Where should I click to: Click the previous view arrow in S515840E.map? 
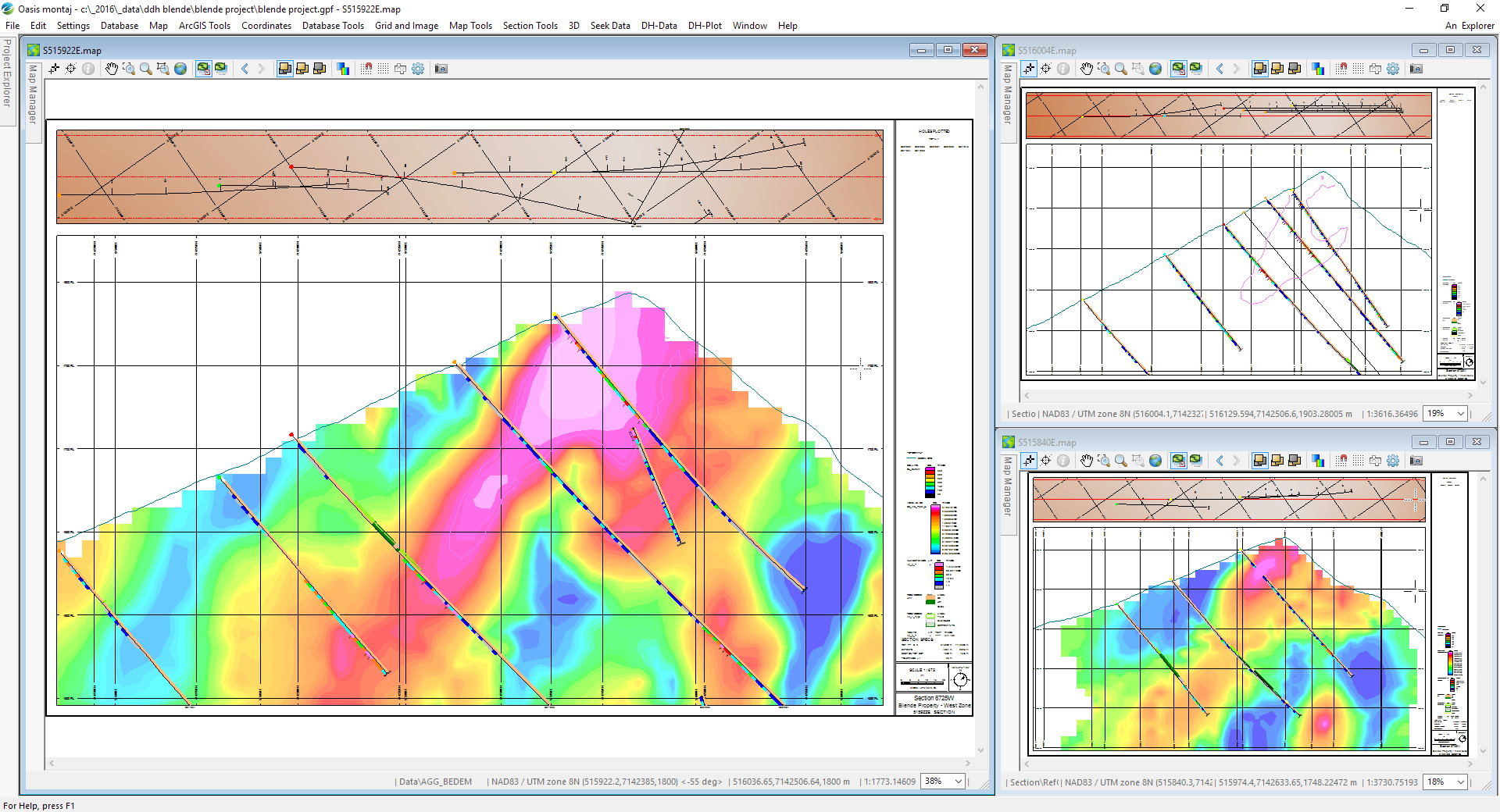[1220, 461]
